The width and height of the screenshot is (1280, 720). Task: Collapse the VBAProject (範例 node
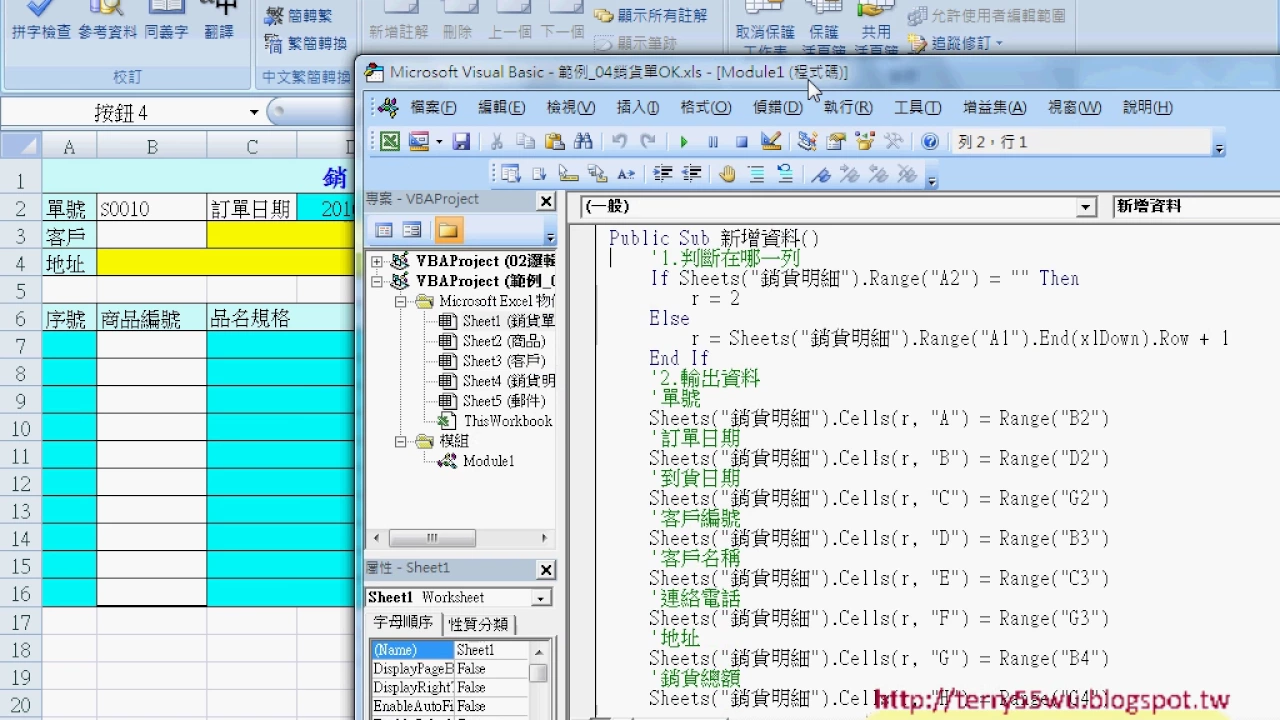coord(377,281)
